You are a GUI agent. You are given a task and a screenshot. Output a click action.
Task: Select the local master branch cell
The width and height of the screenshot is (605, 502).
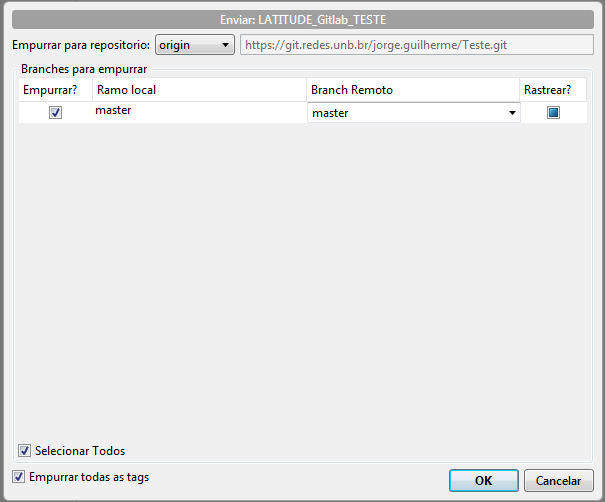pos(198,112)
